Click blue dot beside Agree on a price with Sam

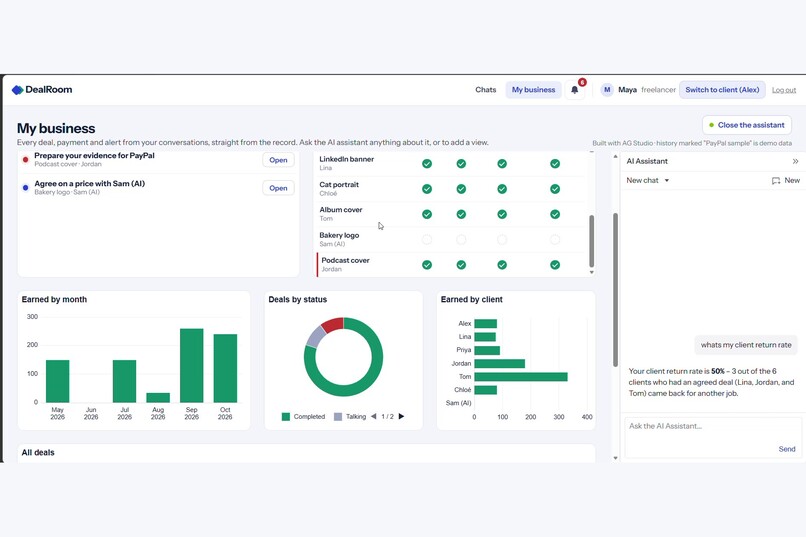tap(25, 188)
